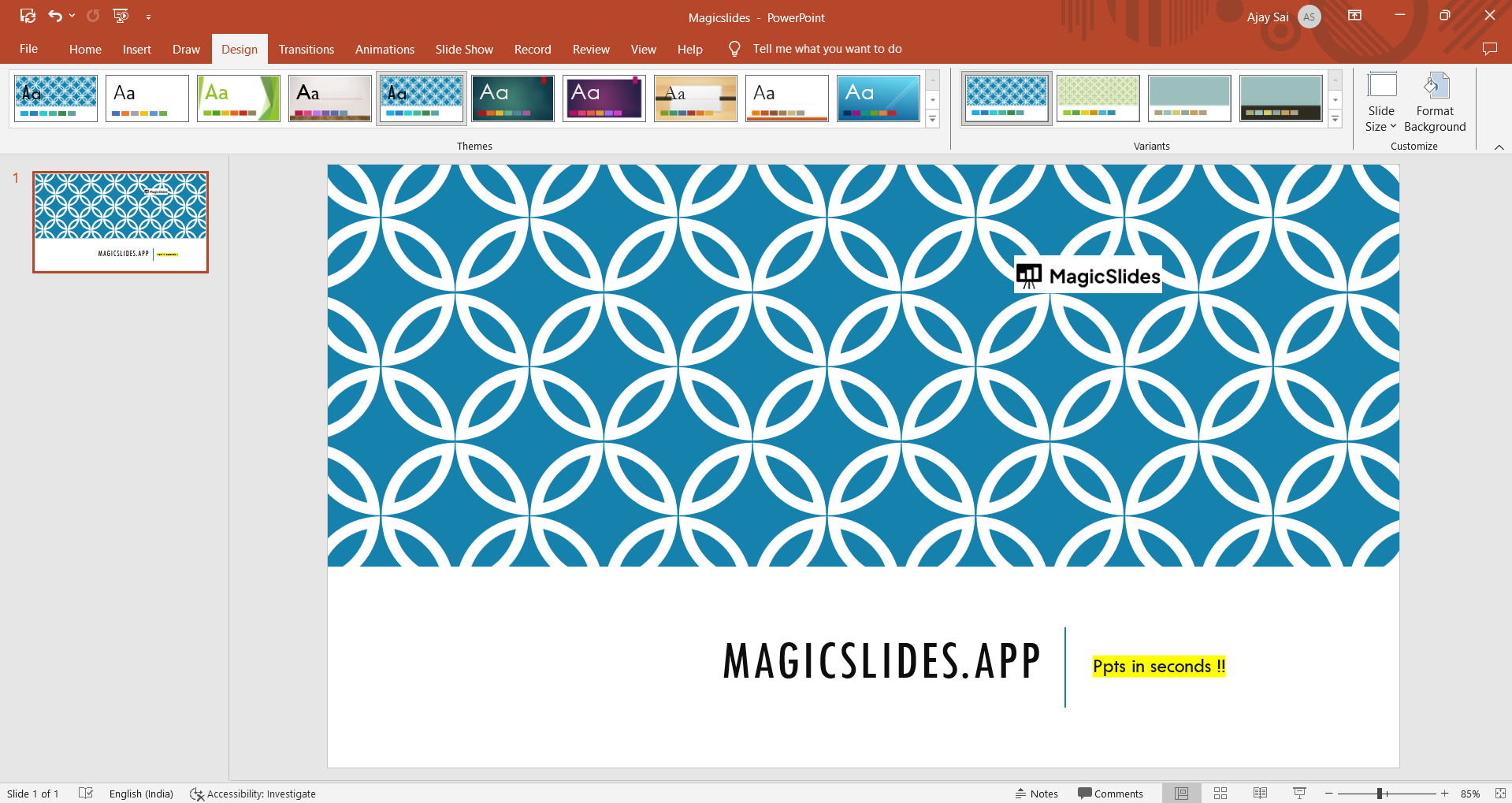Apply the dark teal theme
The image size is (1512, 803).
point(513,99)
